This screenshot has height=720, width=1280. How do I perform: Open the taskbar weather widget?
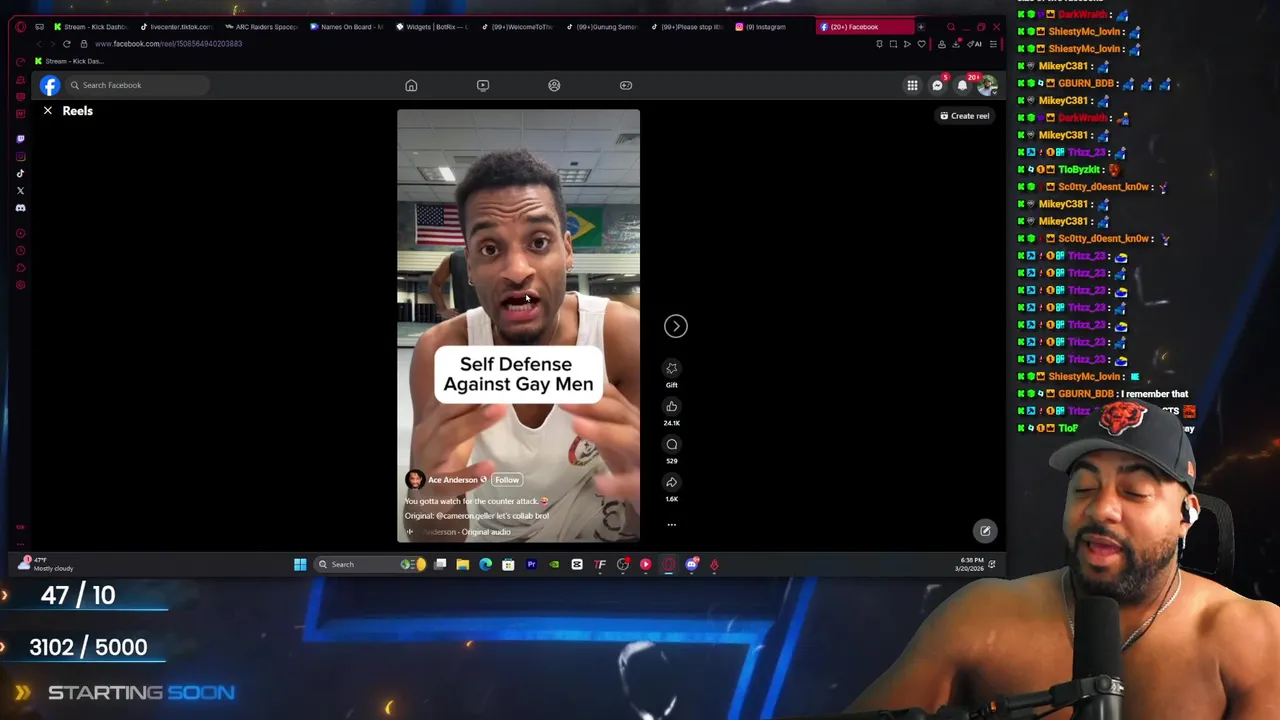(x=45, y=565)
